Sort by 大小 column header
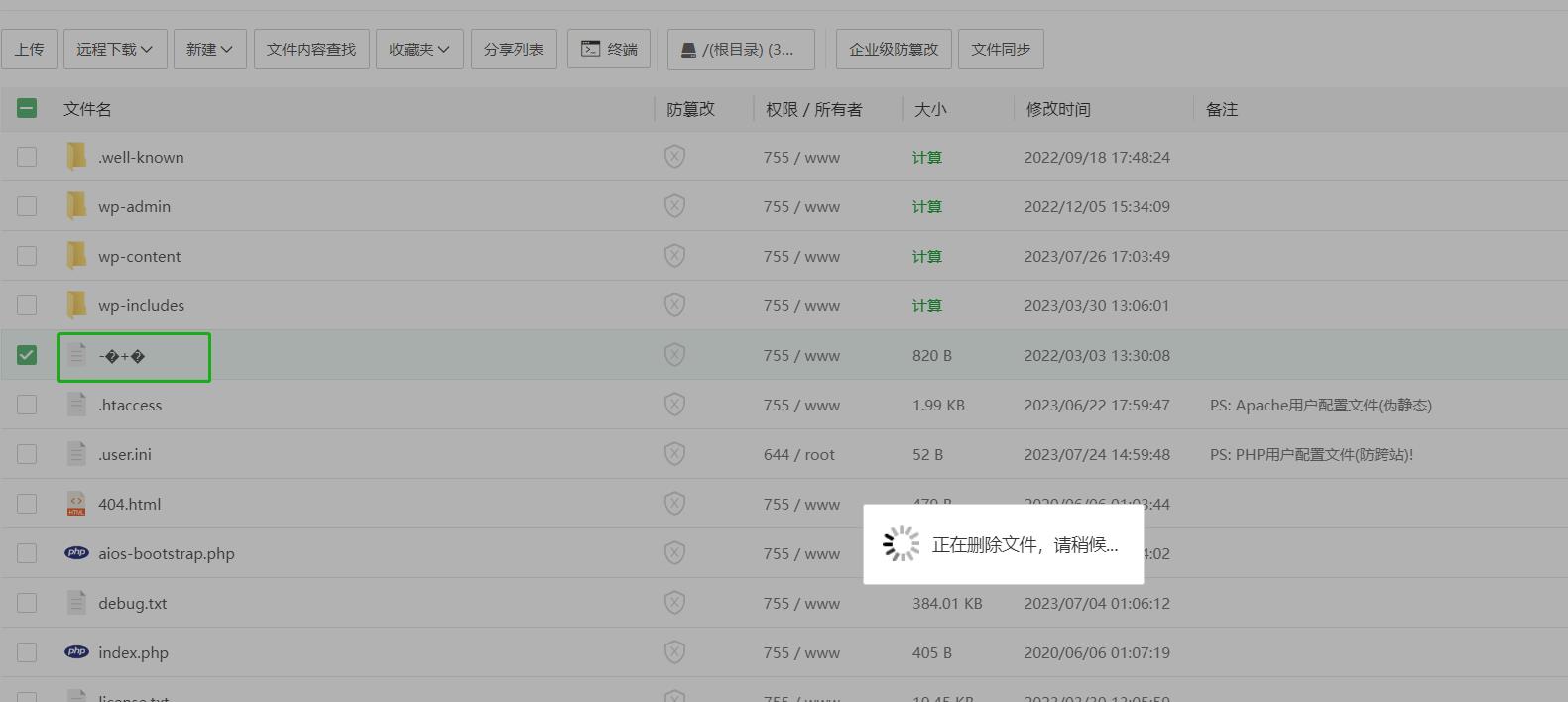The image size is (1568, 702). pyautogui.click(x=930, y=109)
